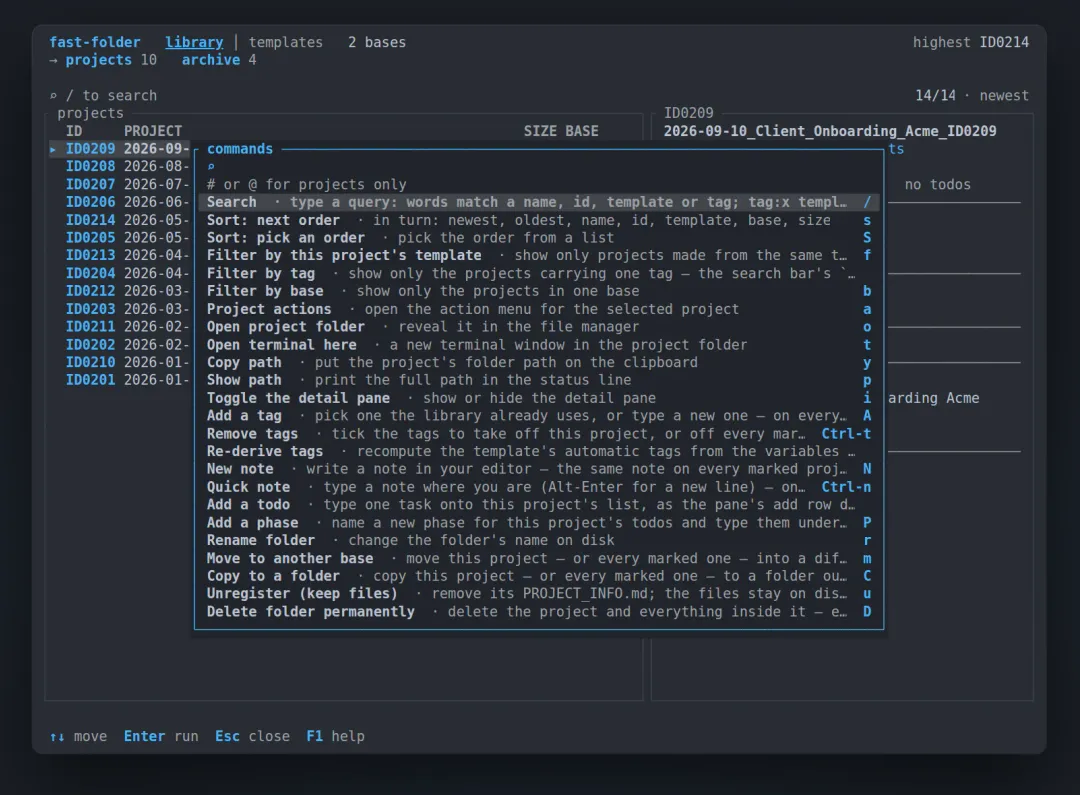Screen dimensions: 1080x795
Task: Click the arrows 'move' footer hint
Action: point(79,736)
